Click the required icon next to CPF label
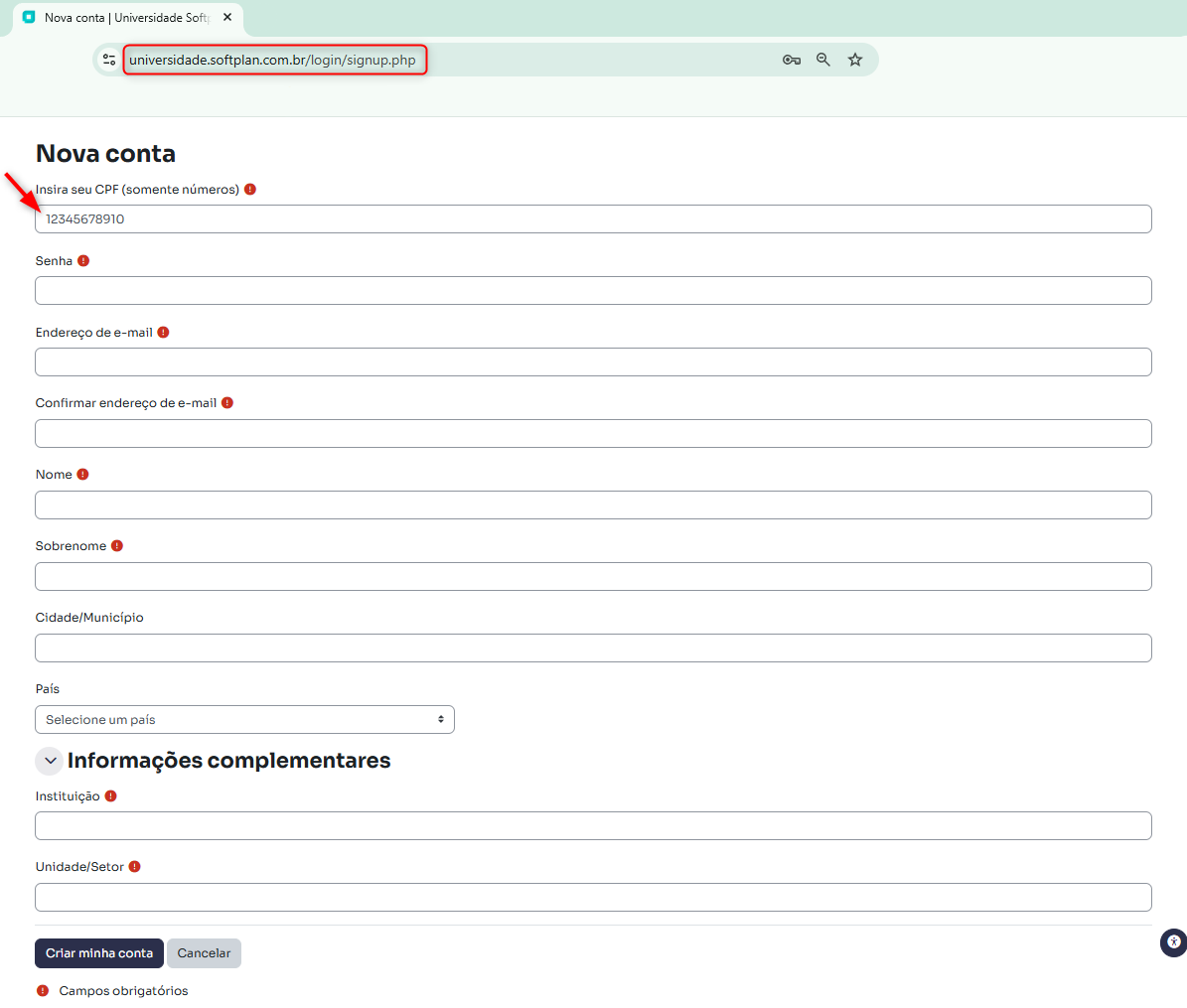Image resolution: width=1187 pixels, height=1008 pixels. click(x=250, y=190)
